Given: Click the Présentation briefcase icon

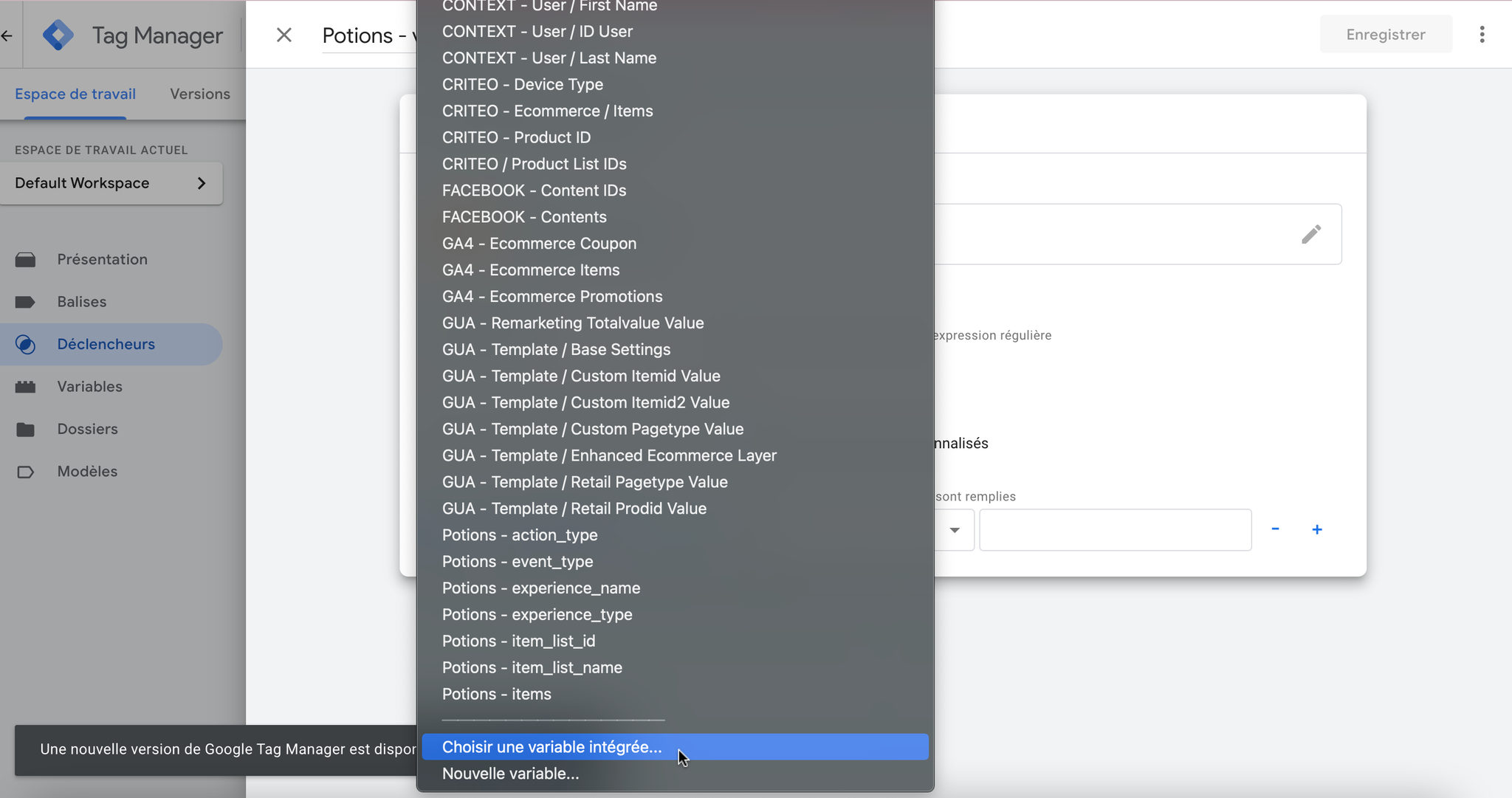Looking at the screenshot, I should [x=25, y=259].
